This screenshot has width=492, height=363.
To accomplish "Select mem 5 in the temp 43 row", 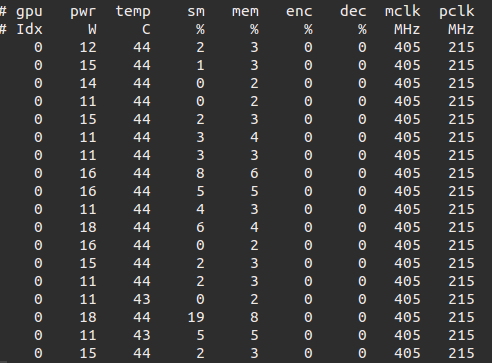I will pyautogui.click(x=254, y=335).
